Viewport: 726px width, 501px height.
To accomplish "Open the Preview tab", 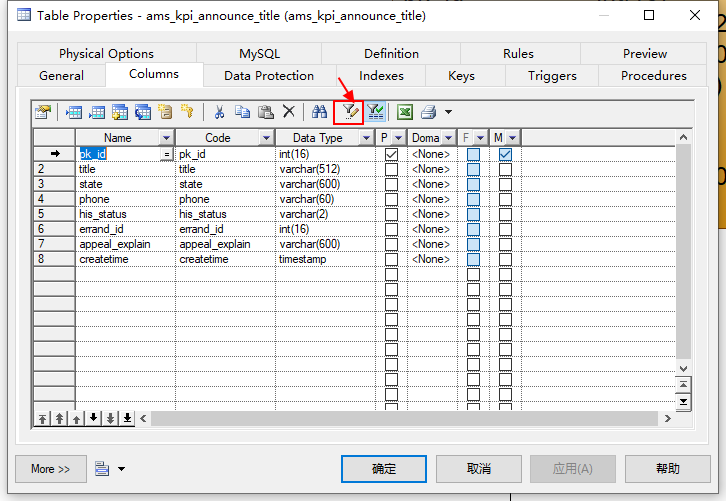I will pyautogui.click(x=645, y=54).
